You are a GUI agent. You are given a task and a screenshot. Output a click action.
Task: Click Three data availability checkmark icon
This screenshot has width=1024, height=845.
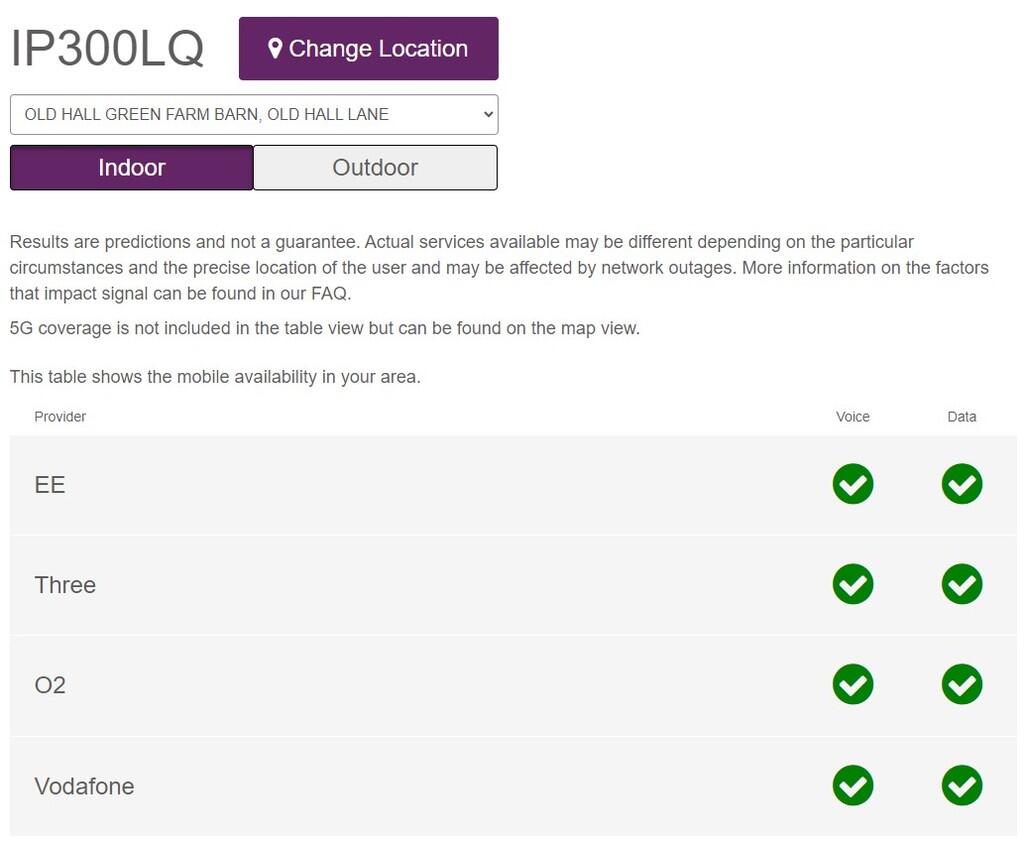[x=961, y=584]
